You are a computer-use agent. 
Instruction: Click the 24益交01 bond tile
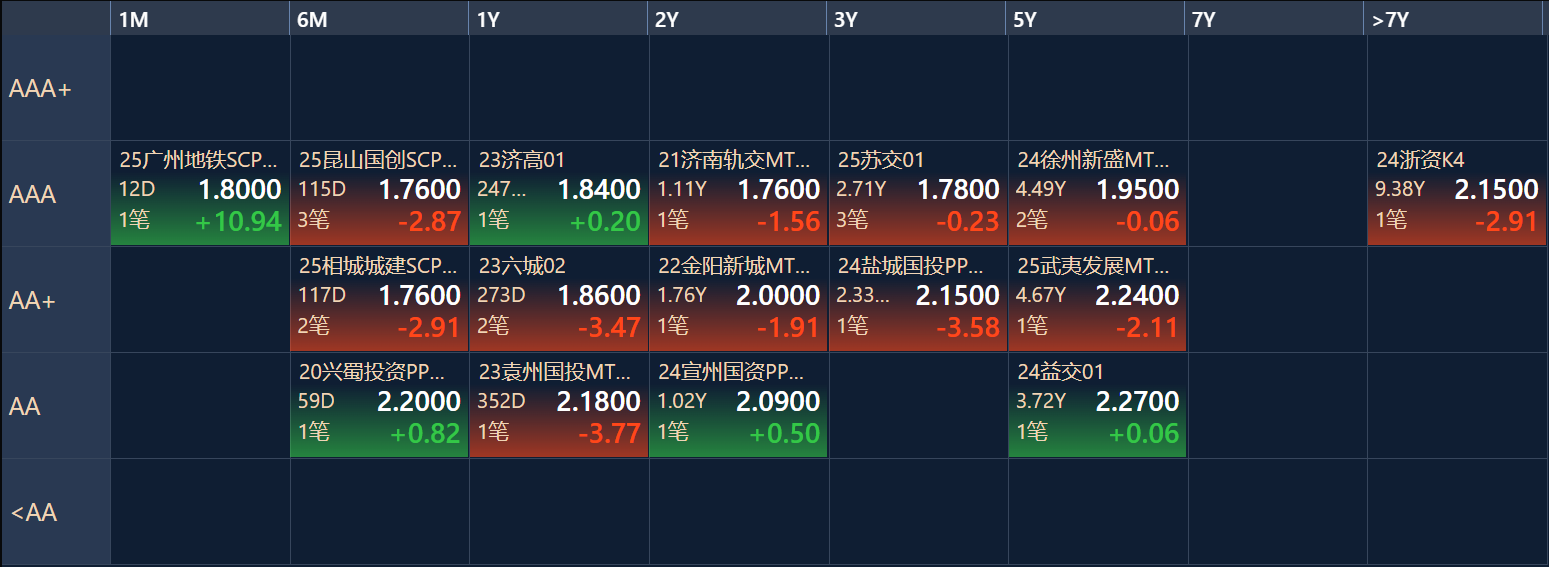coord(1098,405)
